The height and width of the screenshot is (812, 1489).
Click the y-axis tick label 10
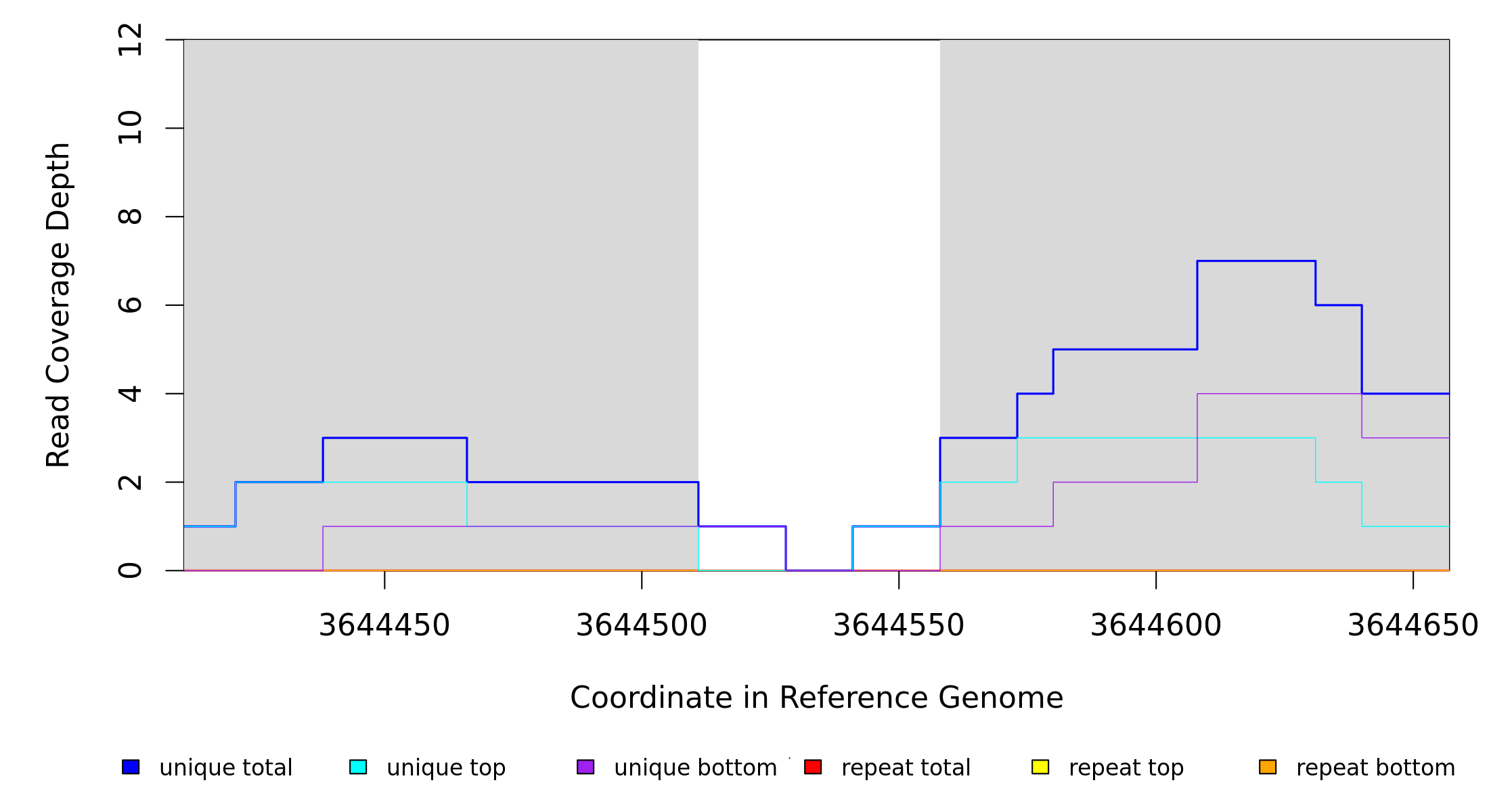pos(130,128)
